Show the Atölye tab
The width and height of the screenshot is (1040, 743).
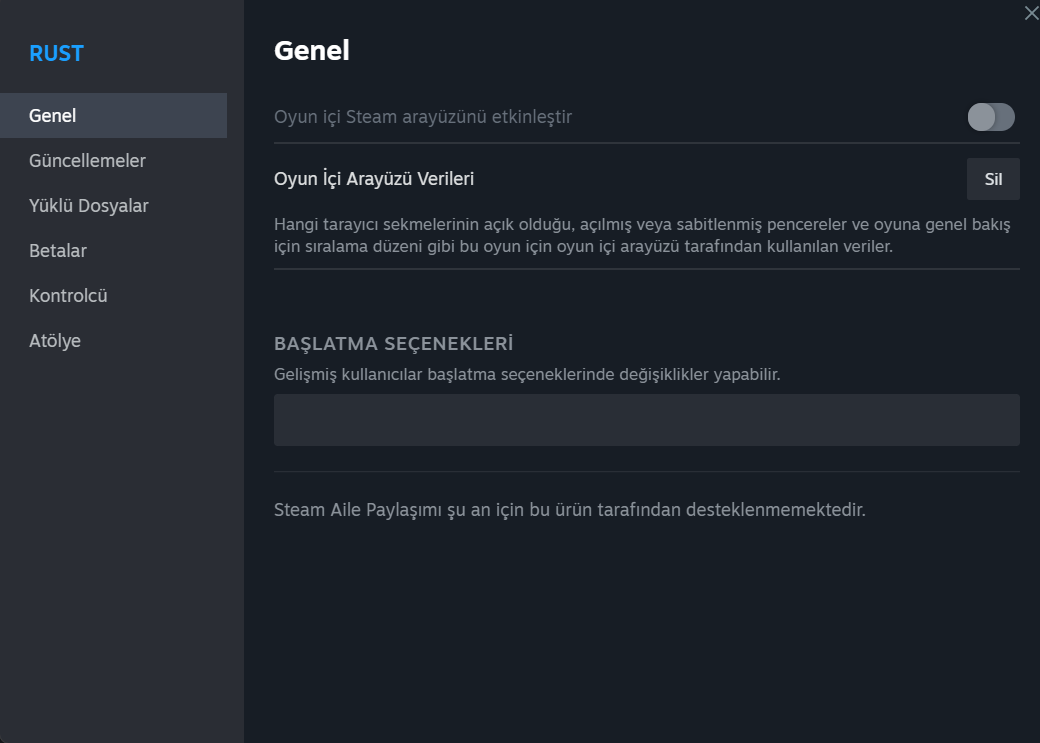[x=55, y=341]
